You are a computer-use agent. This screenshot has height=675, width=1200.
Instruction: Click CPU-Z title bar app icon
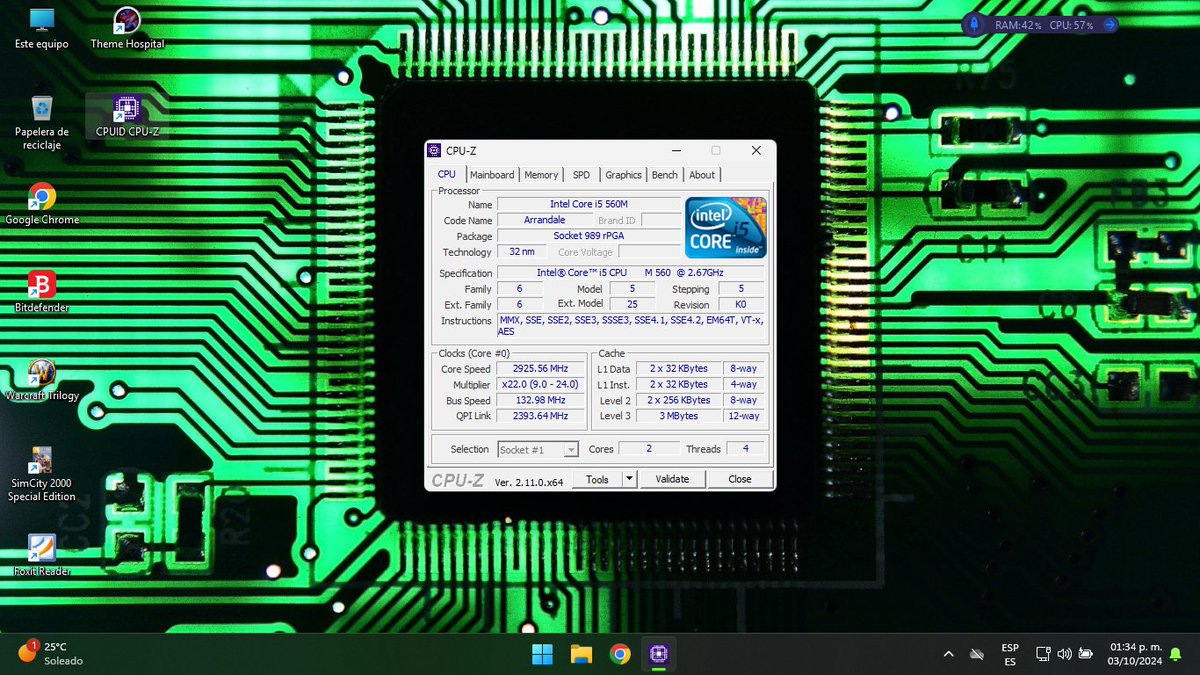pyautogui.click(x=434, y=151)
